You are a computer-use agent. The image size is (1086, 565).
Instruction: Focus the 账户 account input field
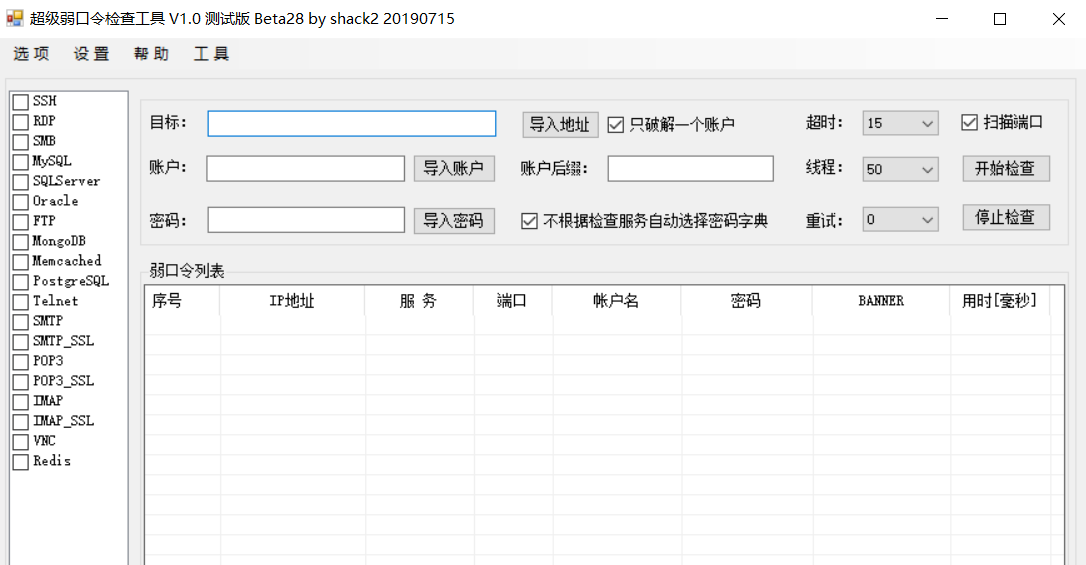pos(305,168)
